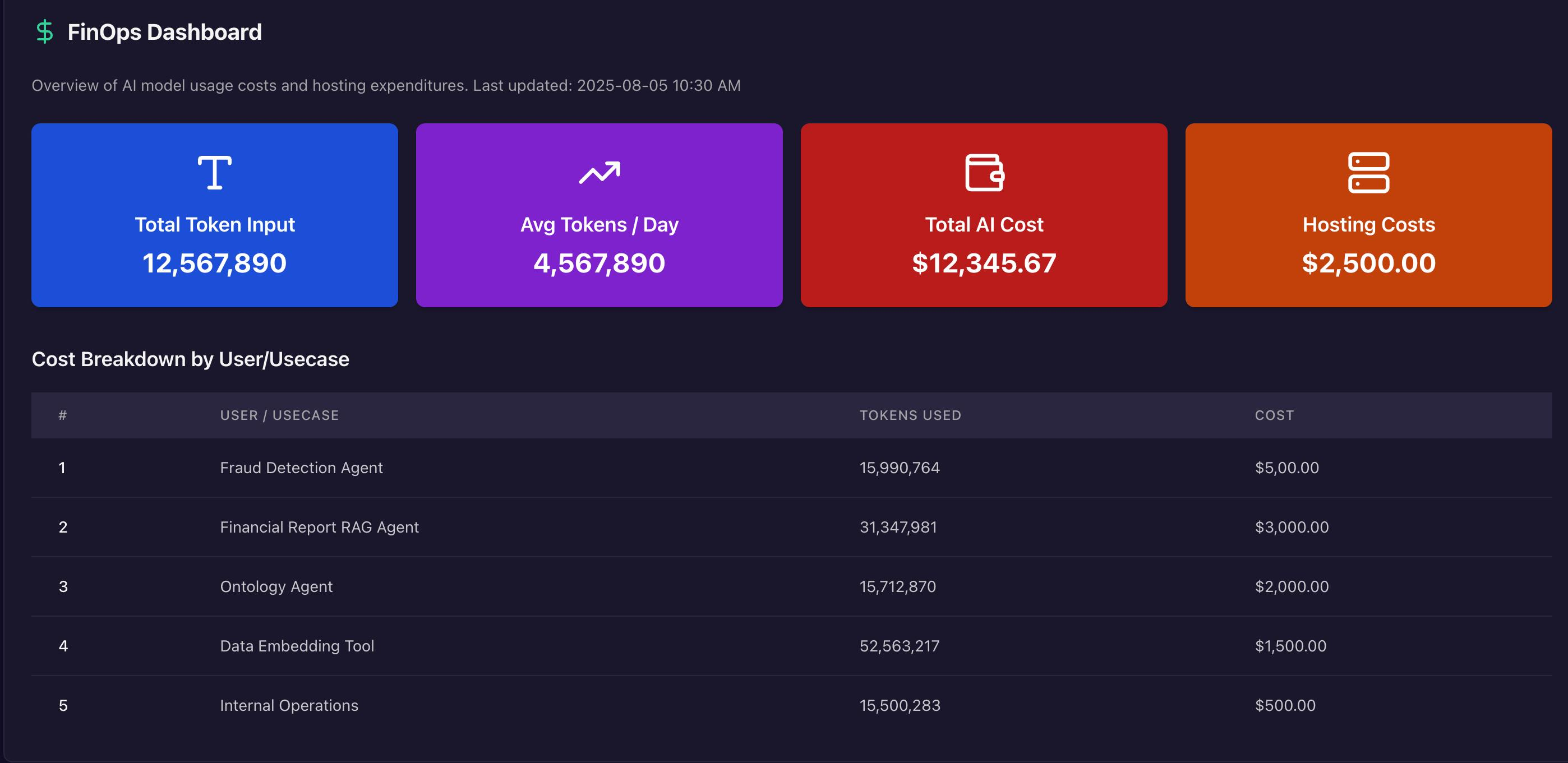Click the green dollar sign logo icon
This screenshot has width=1568, height=763.
click(44, 31)
